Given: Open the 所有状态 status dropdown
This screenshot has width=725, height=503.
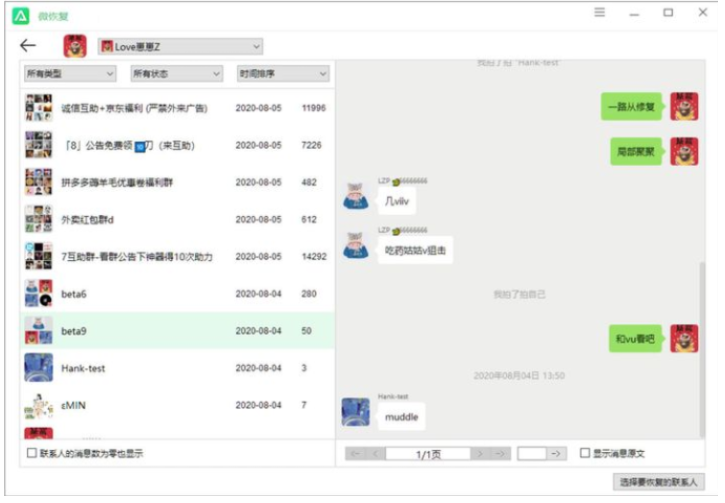Looking at the screenshot, I should (177, 74).
